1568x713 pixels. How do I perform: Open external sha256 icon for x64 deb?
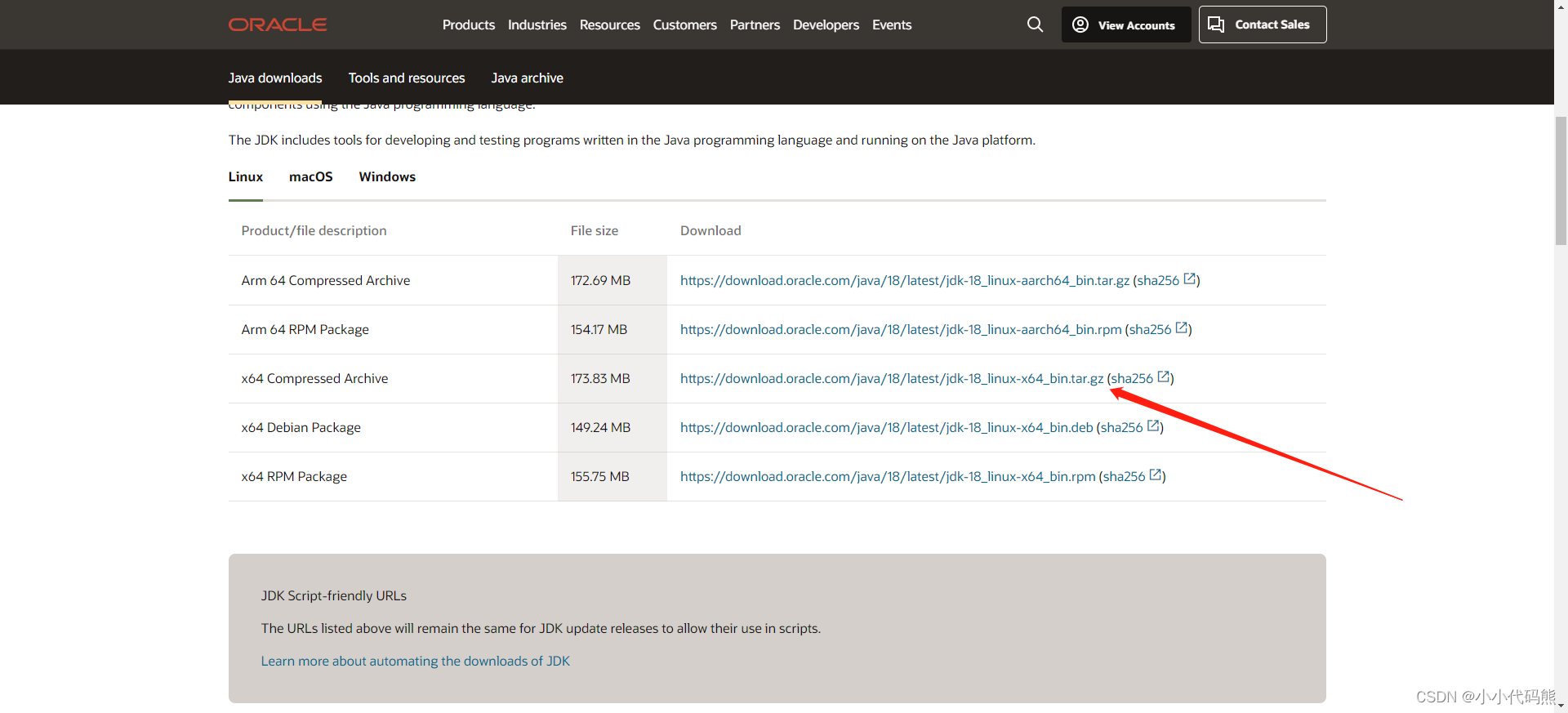[1153, 426]
